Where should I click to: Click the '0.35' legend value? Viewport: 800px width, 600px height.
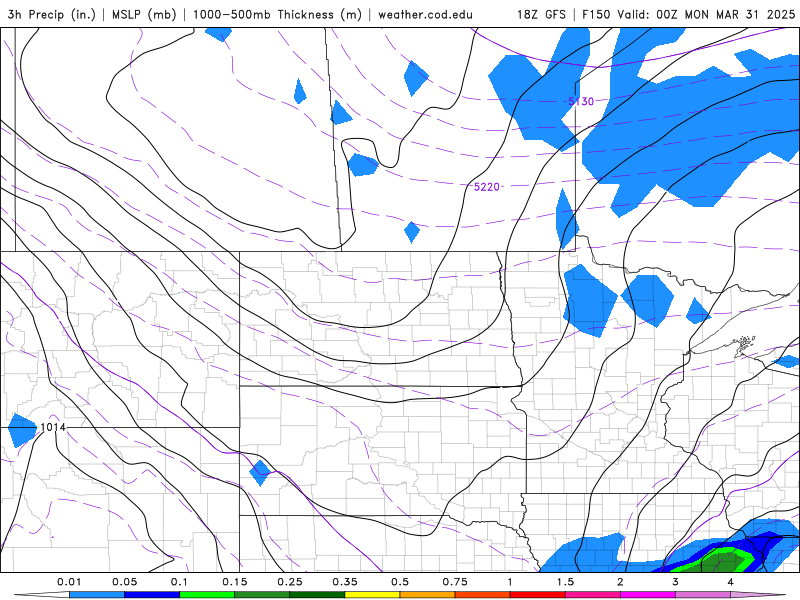pyautogui.click(x=345, y=582)
